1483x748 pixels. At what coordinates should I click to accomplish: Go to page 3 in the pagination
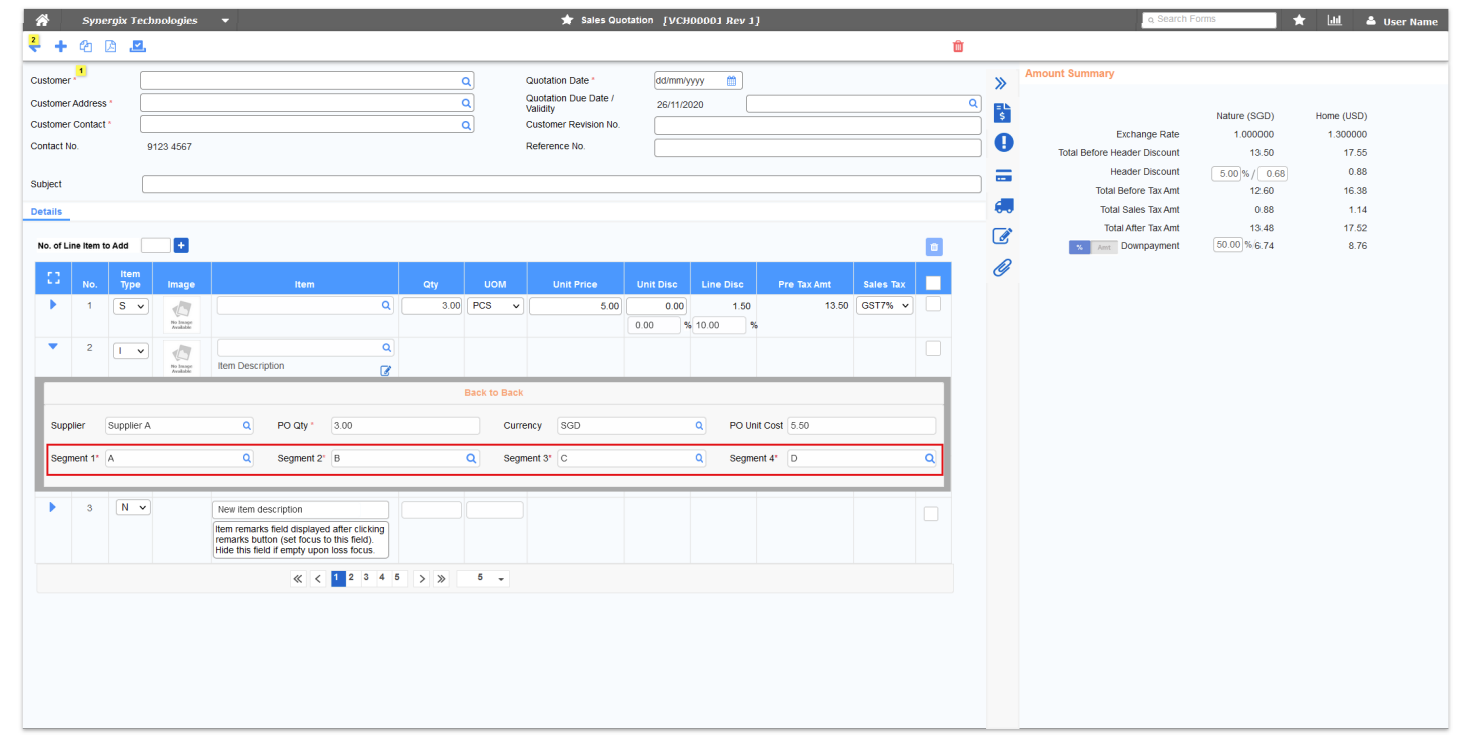click(366, 577)
